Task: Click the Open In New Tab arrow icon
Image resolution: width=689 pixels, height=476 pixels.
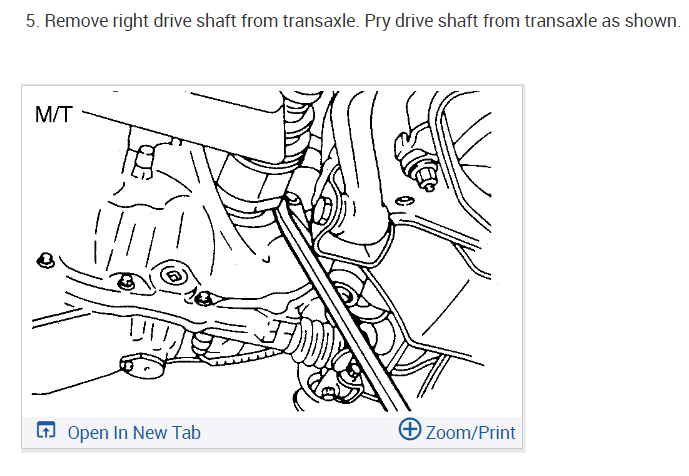Action: (46, 430)
